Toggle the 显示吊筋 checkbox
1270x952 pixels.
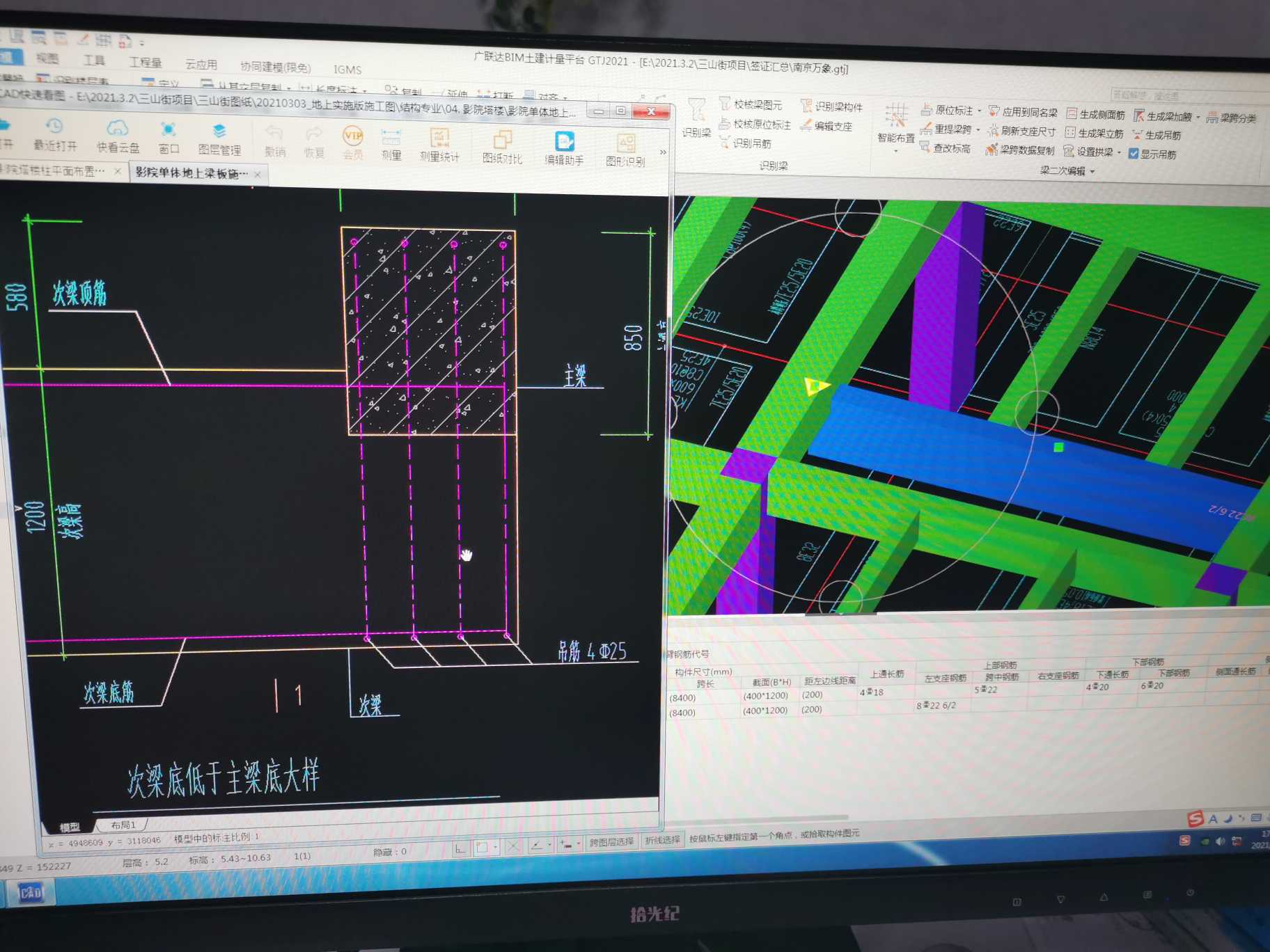click(x=1134, y=154)
